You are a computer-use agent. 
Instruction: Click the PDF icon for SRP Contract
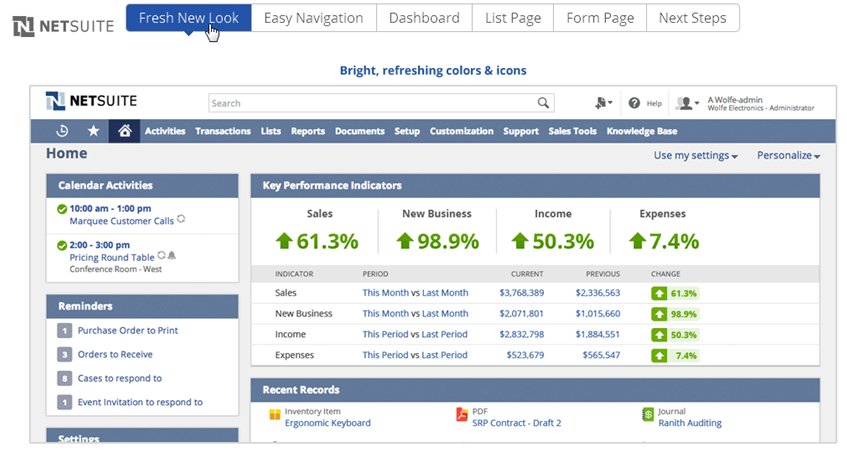point(461,415)
